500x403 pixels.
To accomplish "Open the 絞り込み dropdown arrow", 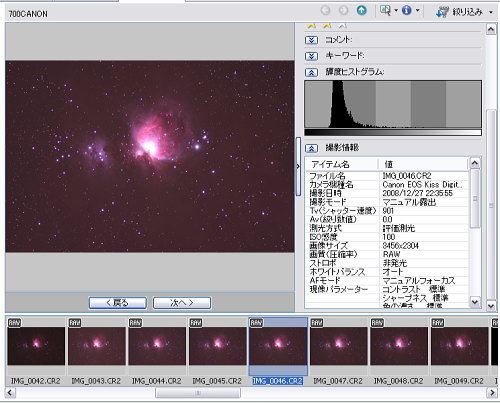I will coord(491,12).
